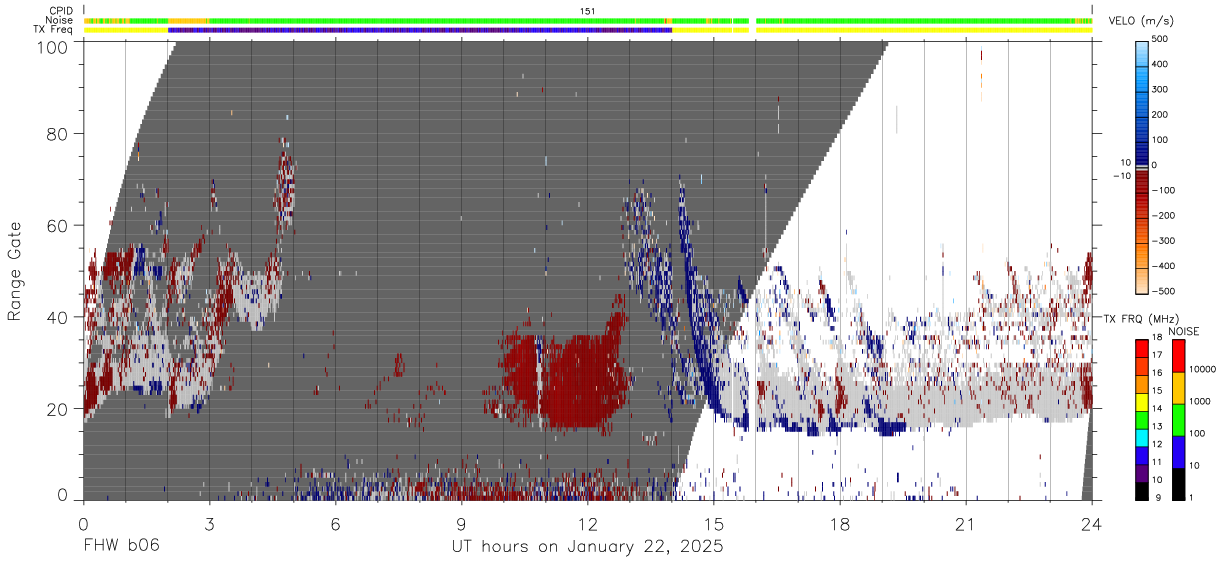Image resolution: width=1228 pixels, height=567 pixels.
Task: Click the black 9–10 MHz frequency swatch
Action: click(x=1141, y=491)
